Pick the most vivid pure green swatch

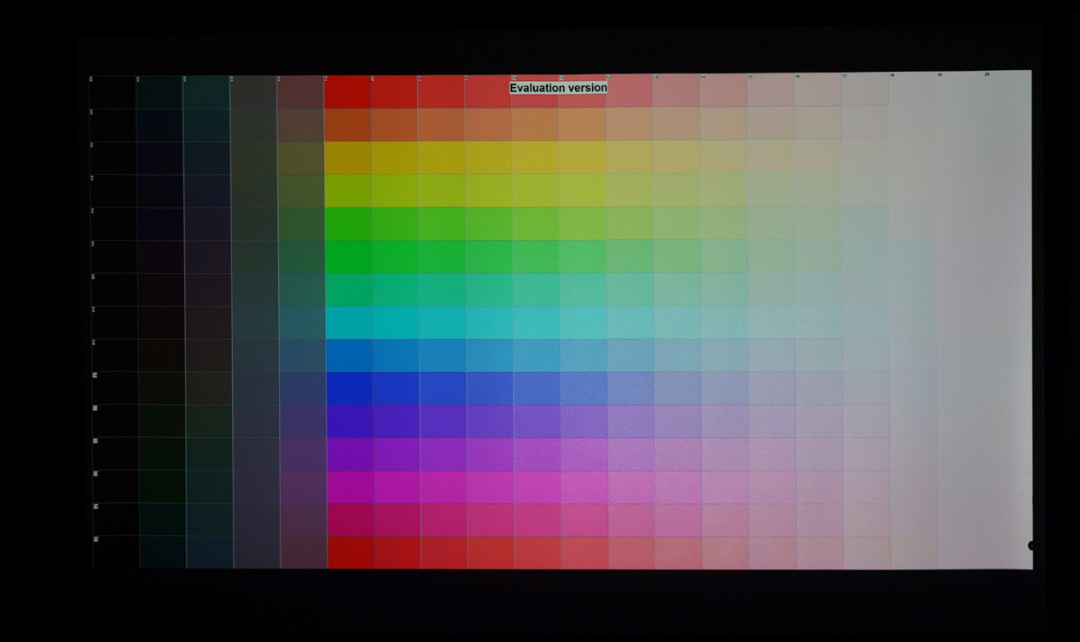click(347, 256)
